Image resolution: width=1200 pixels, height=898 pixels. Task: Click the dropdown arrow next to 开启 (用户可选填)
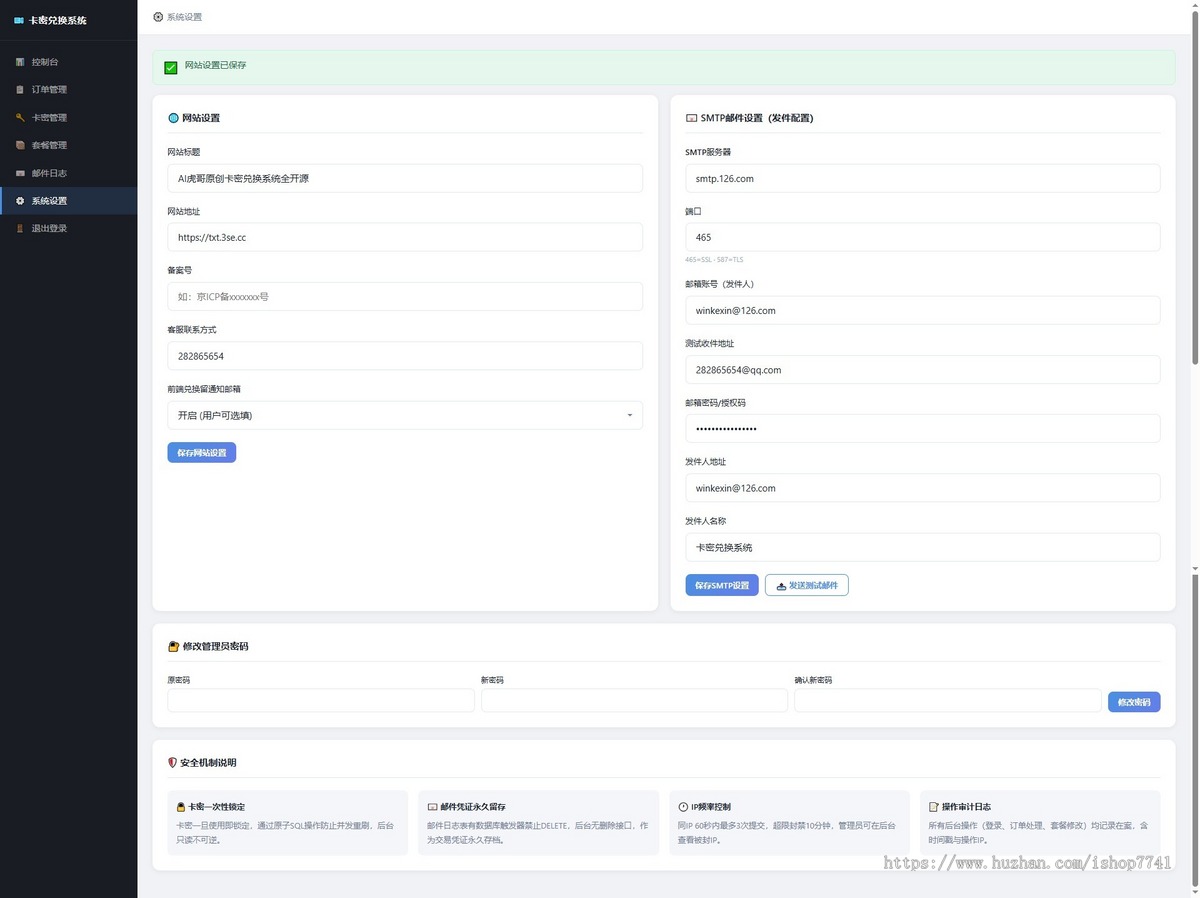[629, 415]
